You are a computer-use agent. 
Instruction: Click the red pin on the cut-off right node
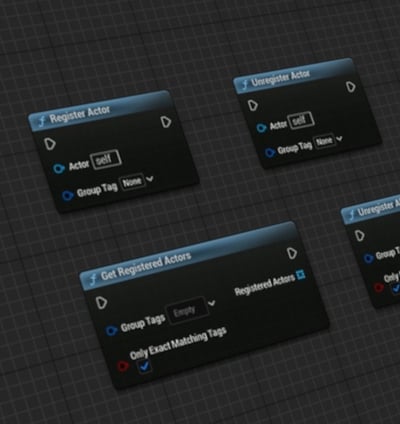click(x=378, y=287)
